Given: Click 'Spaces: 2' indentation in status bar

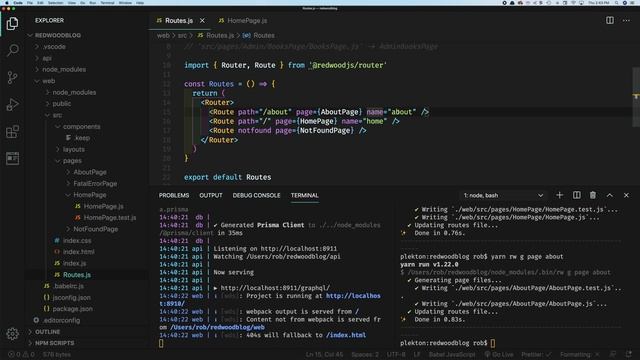Looking at the screenshot, I should pos(364,354).
